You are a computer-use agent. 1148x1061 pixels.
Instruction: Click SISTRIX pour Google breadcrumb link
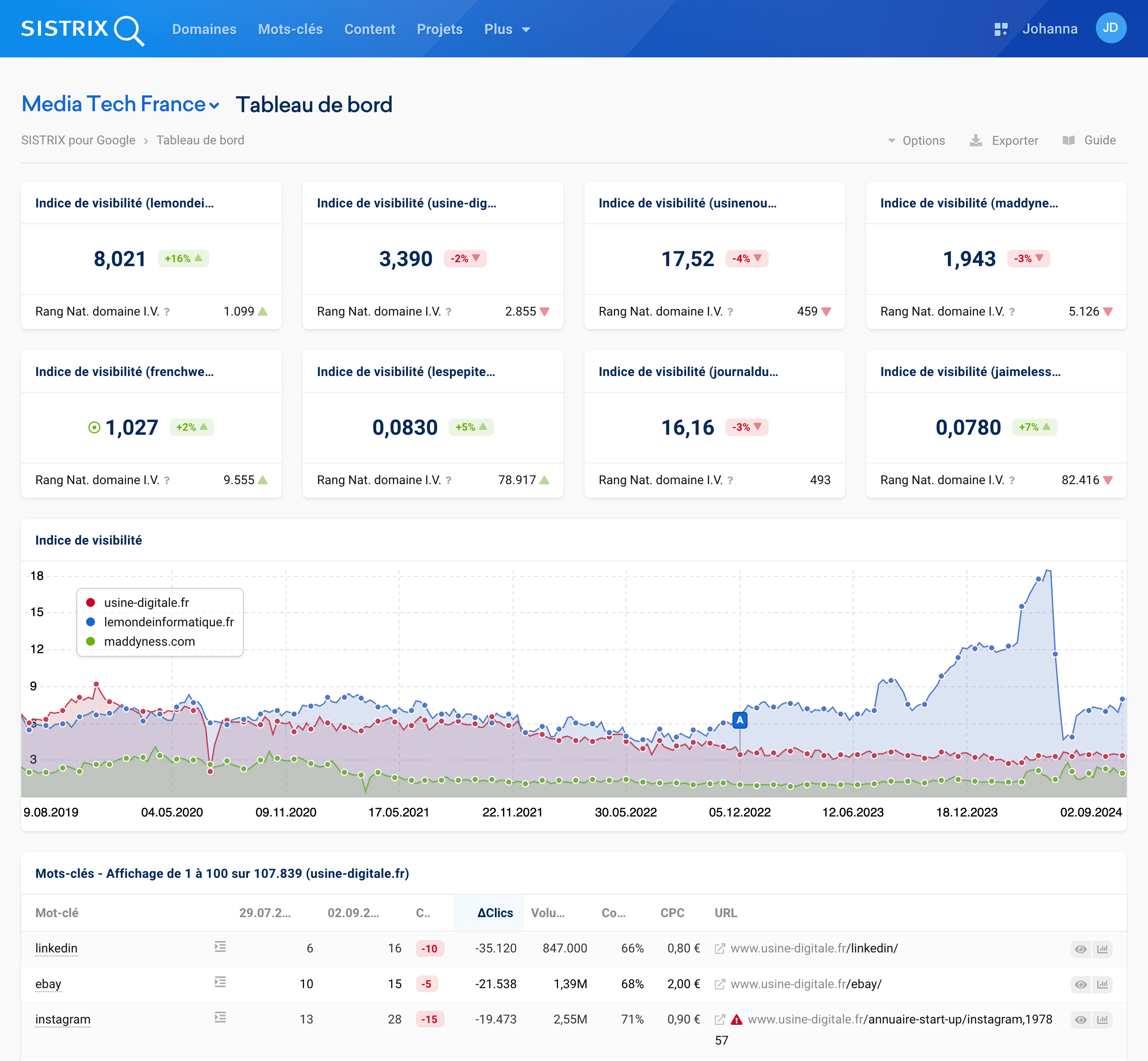click(78, 141)
